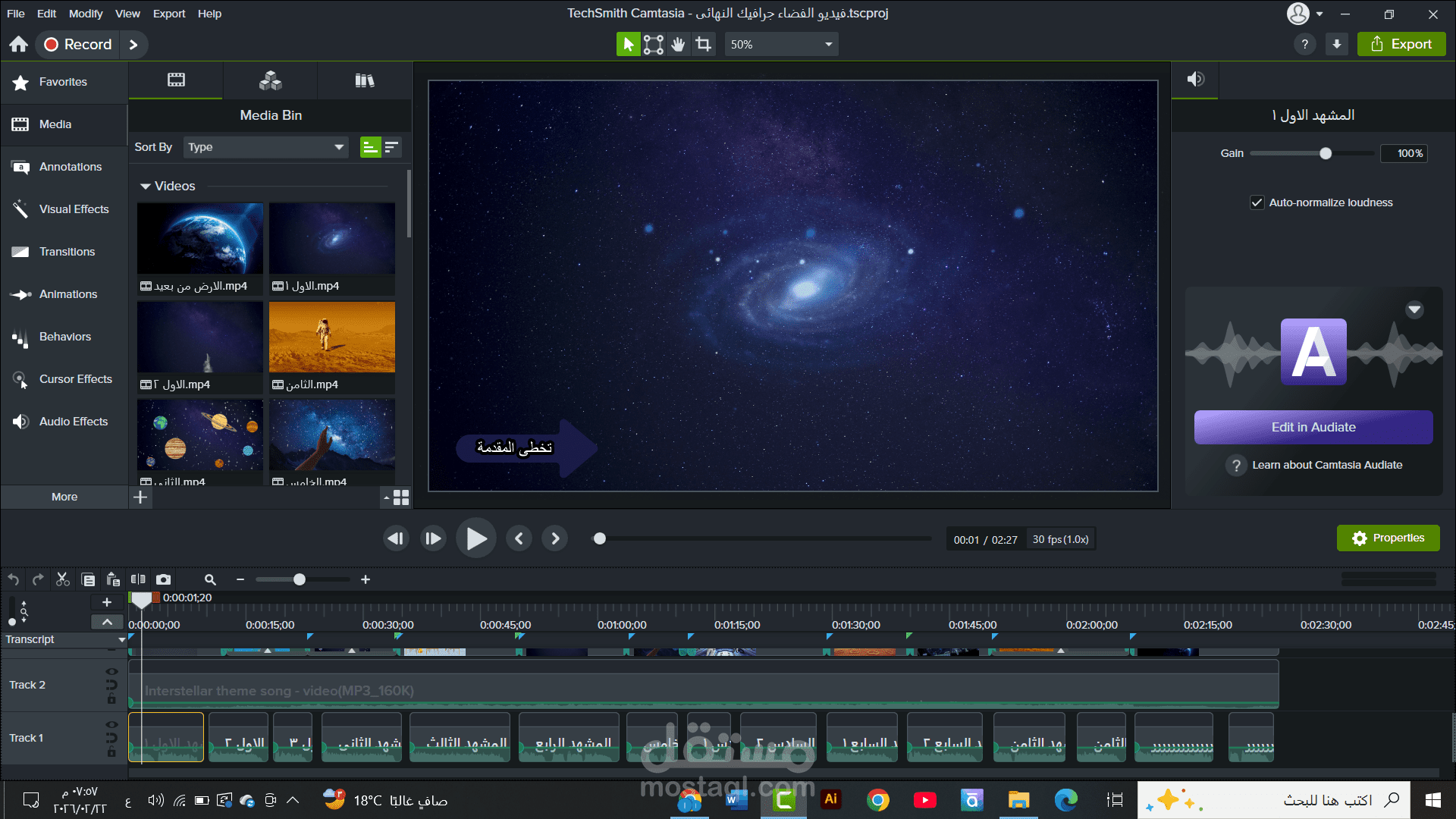Open the Modify menu
The height and width of the screenshot is (819, 1456).
pos(86,14)
